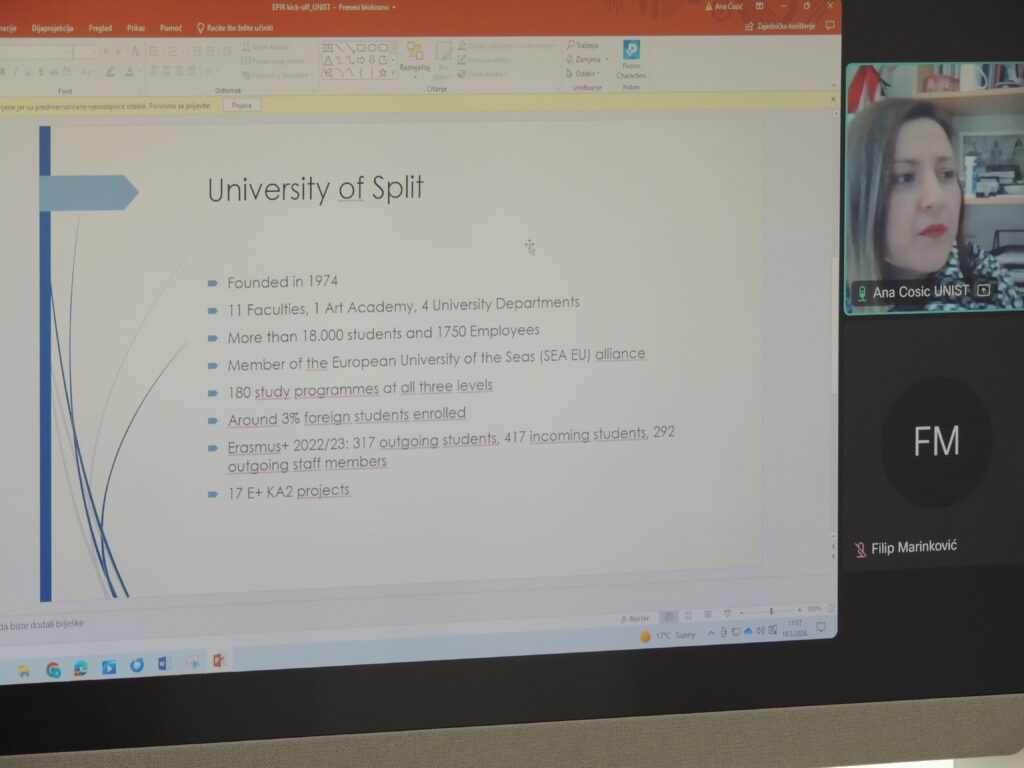Open the Pregled ribbon tab
The image size is (1024, 768).
click(x=100, y=28)
